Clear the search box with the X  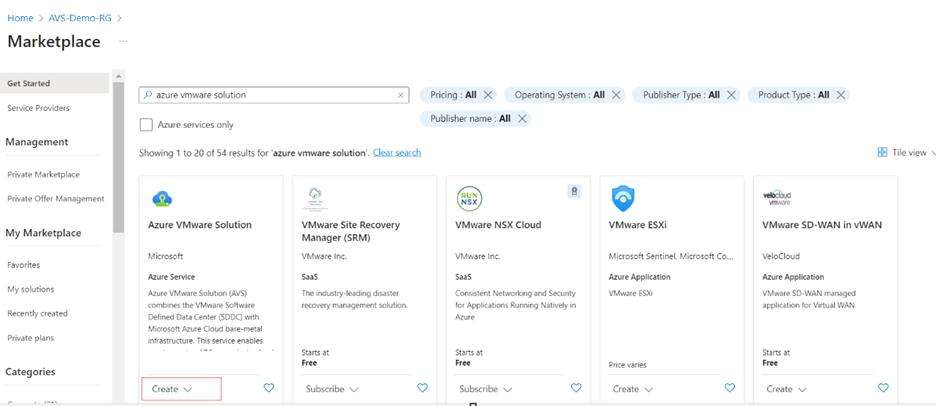(401, 95)
